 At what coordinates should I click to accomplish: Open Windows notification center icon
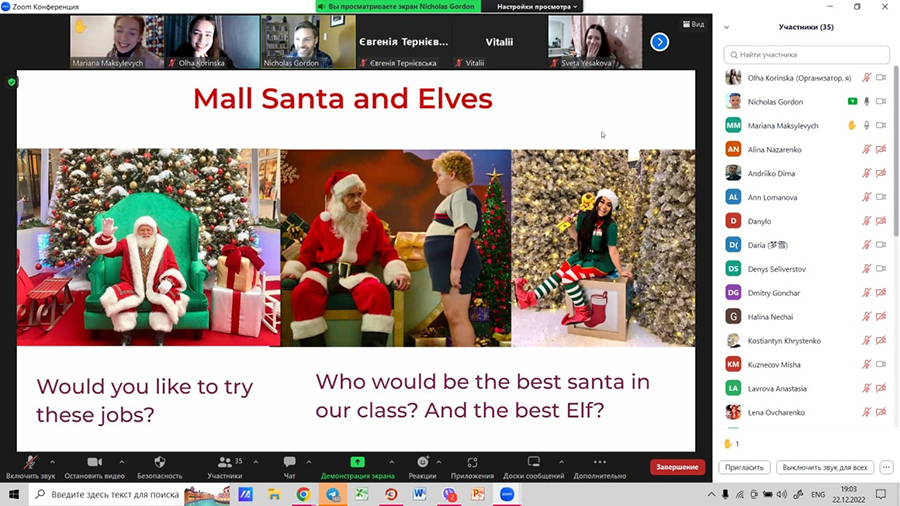pos(881,494)
